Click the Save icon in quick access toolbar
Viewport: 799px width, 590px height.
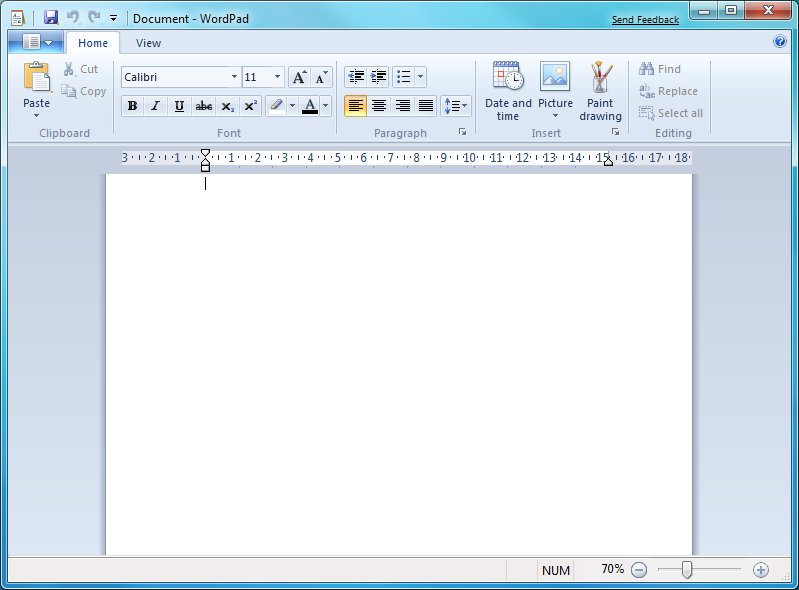click(51, 18)
